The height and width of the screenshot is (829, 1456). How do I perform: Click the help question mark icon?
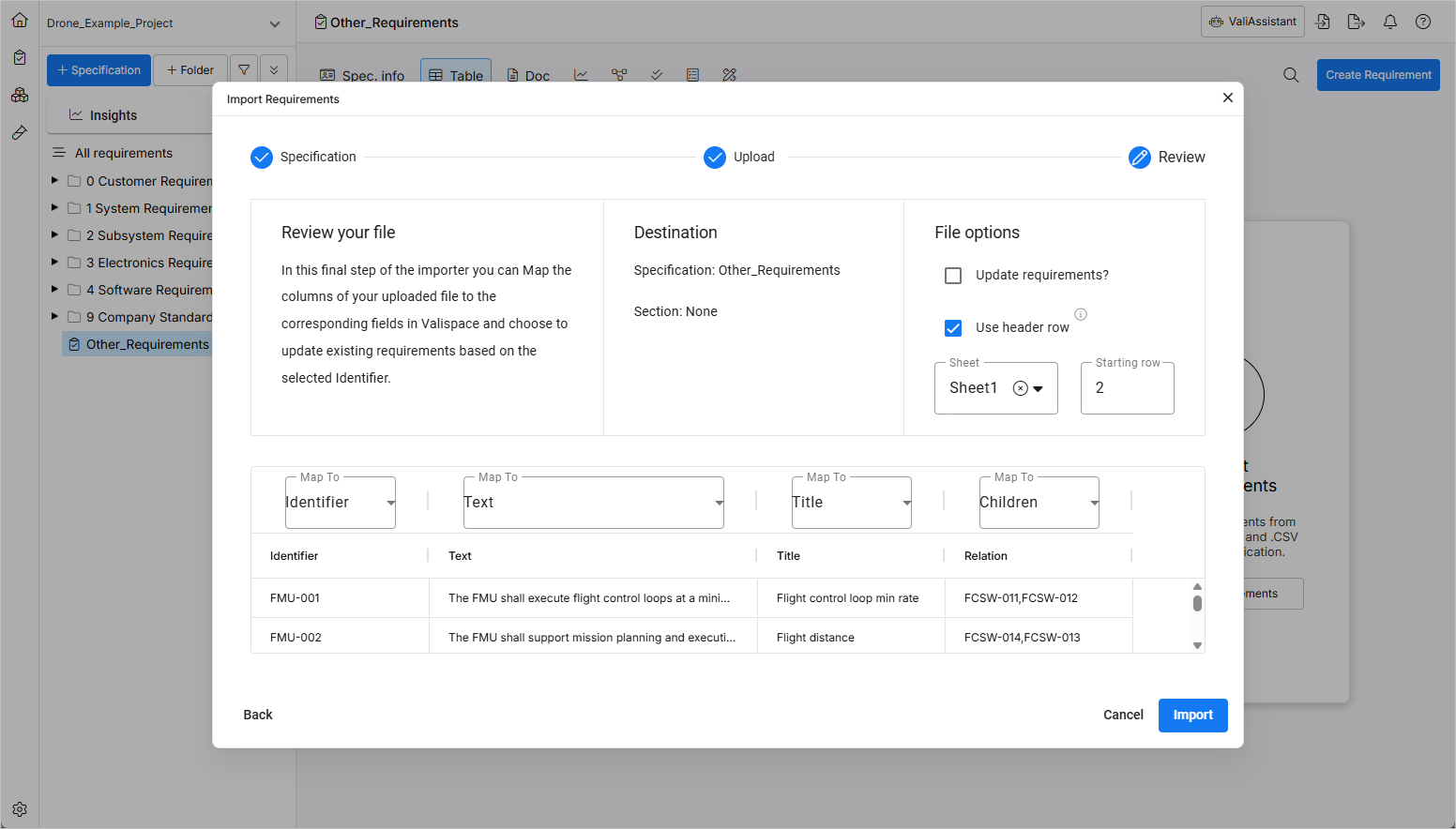1423,22
